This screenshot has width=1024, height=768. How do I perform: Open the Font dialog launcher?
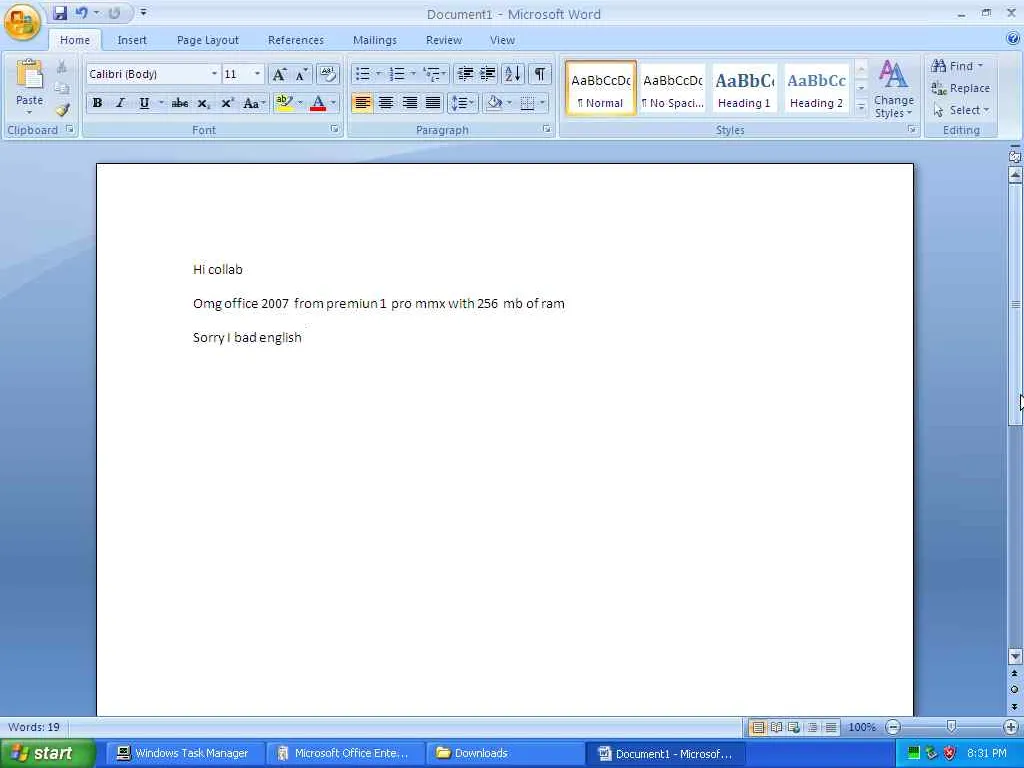pyautogui.click(x=334, y=129)
